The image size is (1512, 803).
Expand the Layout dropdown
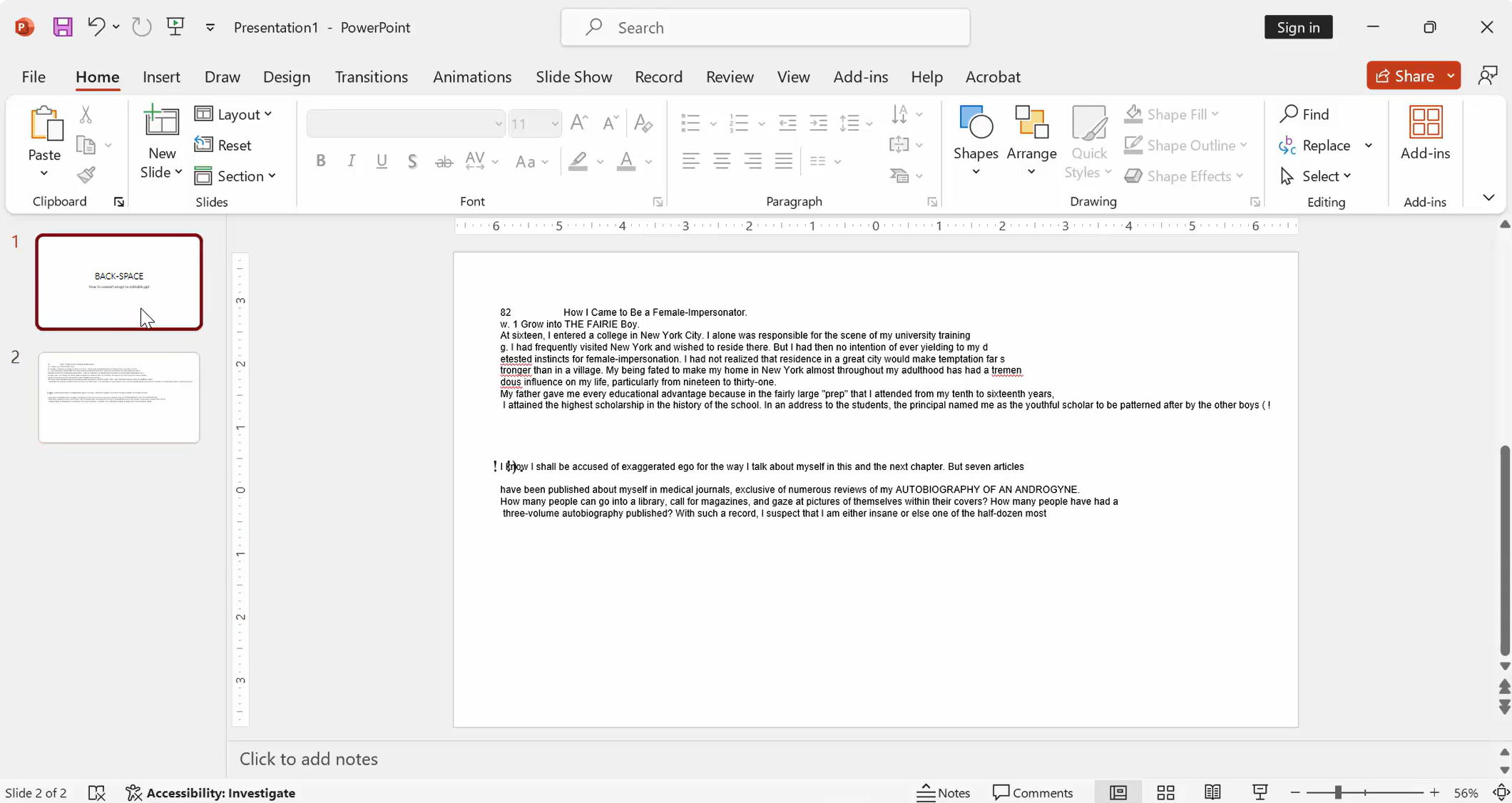[x=234, y=114]
